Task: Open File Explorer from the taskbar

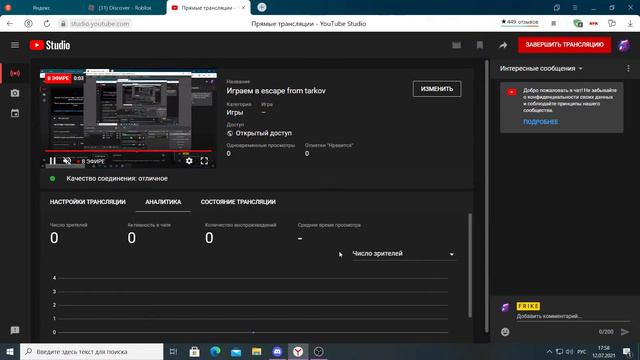Action: point(256,351)
